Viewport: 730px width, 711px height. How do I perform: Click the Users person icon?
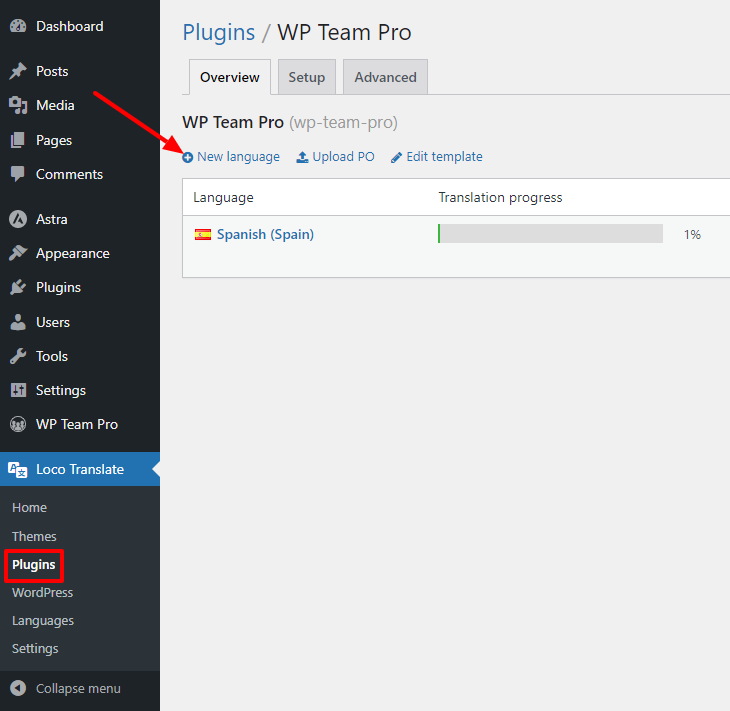(x=18, y=322)
